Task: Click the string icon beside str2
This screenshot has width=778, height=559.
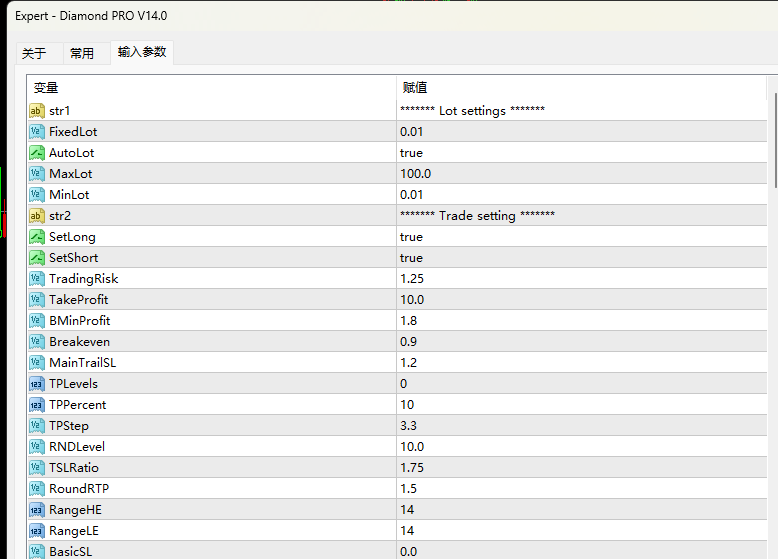Action: (37, 216)
